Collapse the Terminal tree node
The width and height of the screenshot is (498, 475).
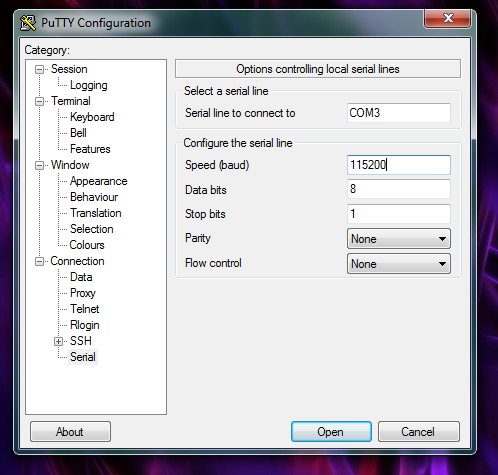click(39, 101)
